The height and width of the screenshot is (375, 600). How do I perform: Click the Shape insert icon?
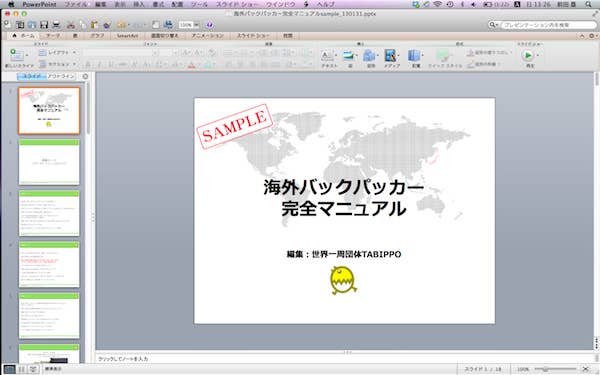[x=369, y=56]
